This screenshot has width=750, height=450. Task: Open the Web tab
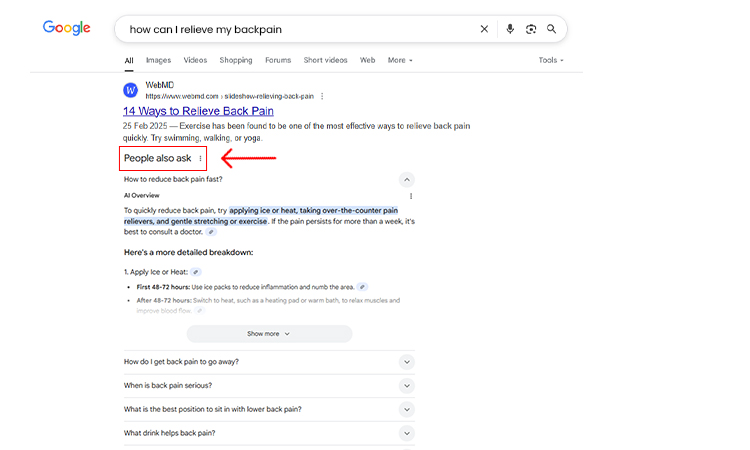click(x=367, y=60)
